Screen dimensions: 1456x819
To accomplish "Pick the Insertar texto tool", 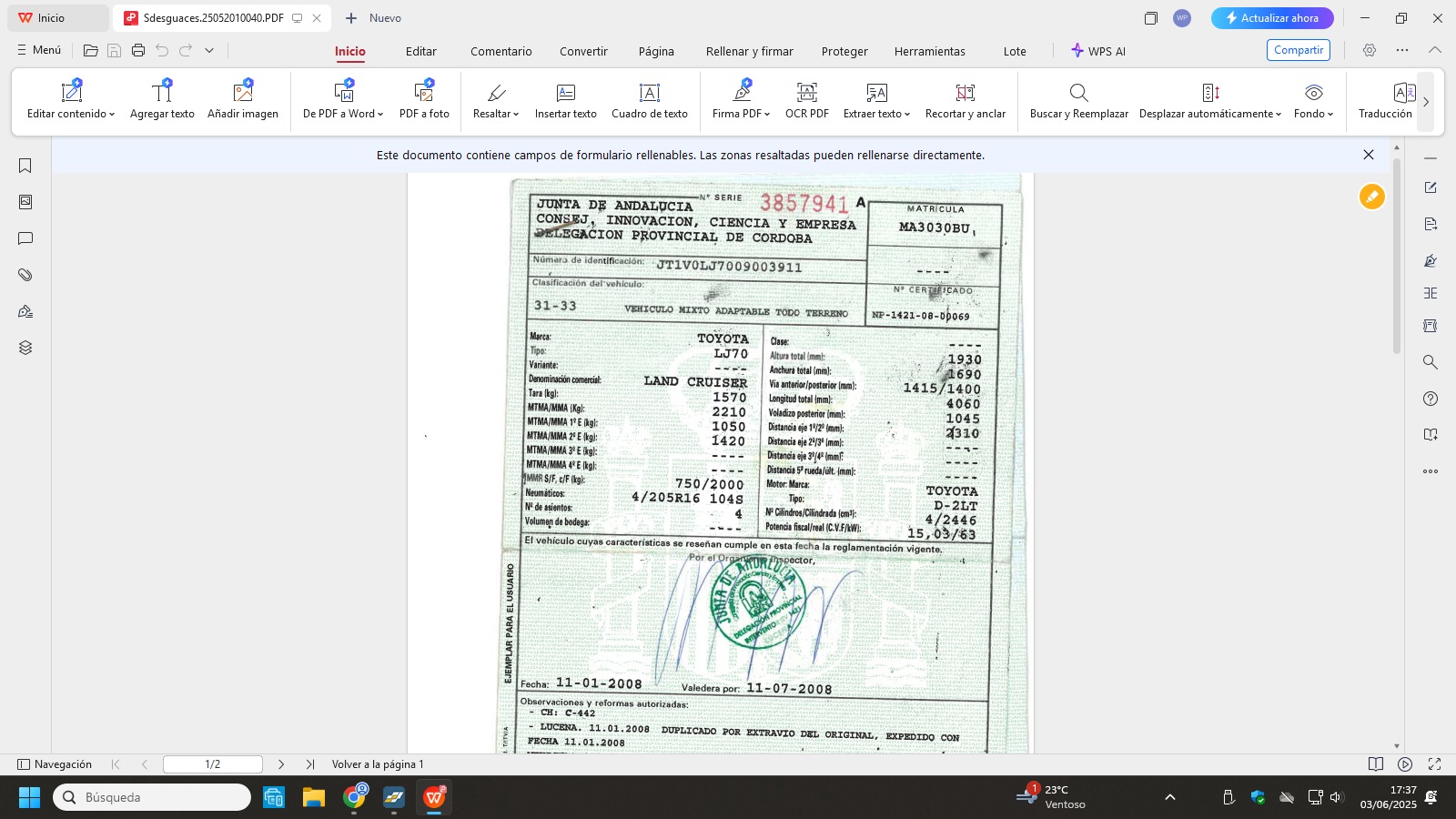I will pos(565,99).
